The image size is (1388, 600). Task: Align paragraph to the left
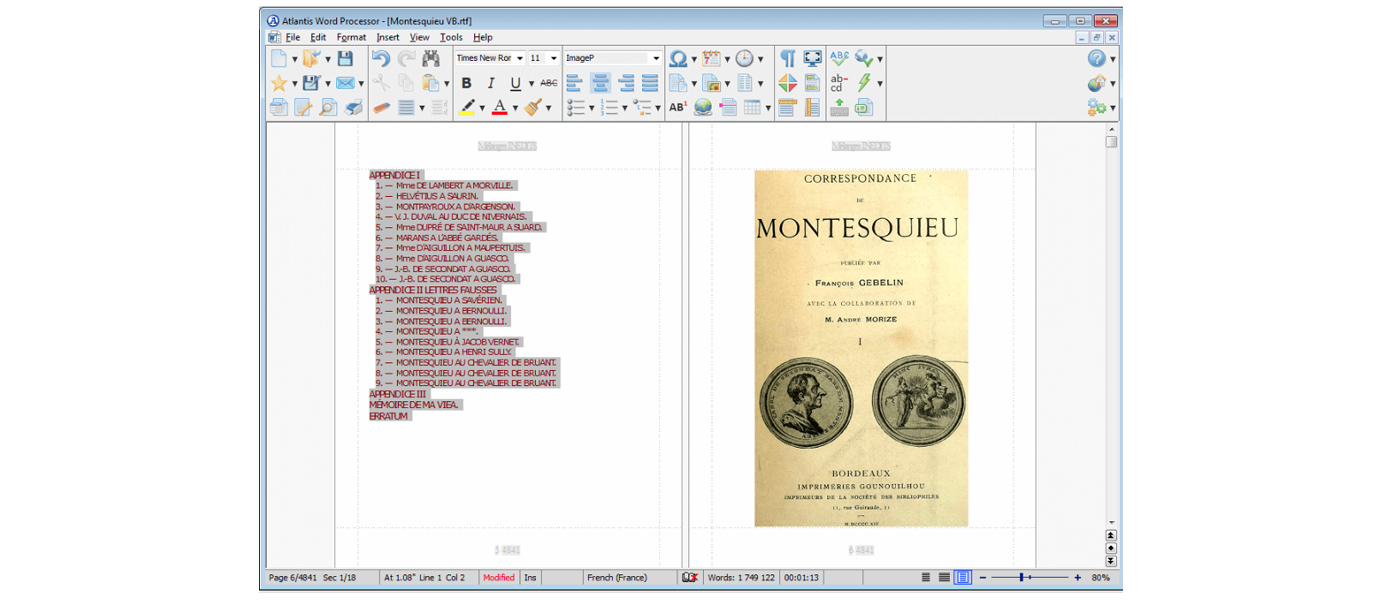[x=575, y=83]
